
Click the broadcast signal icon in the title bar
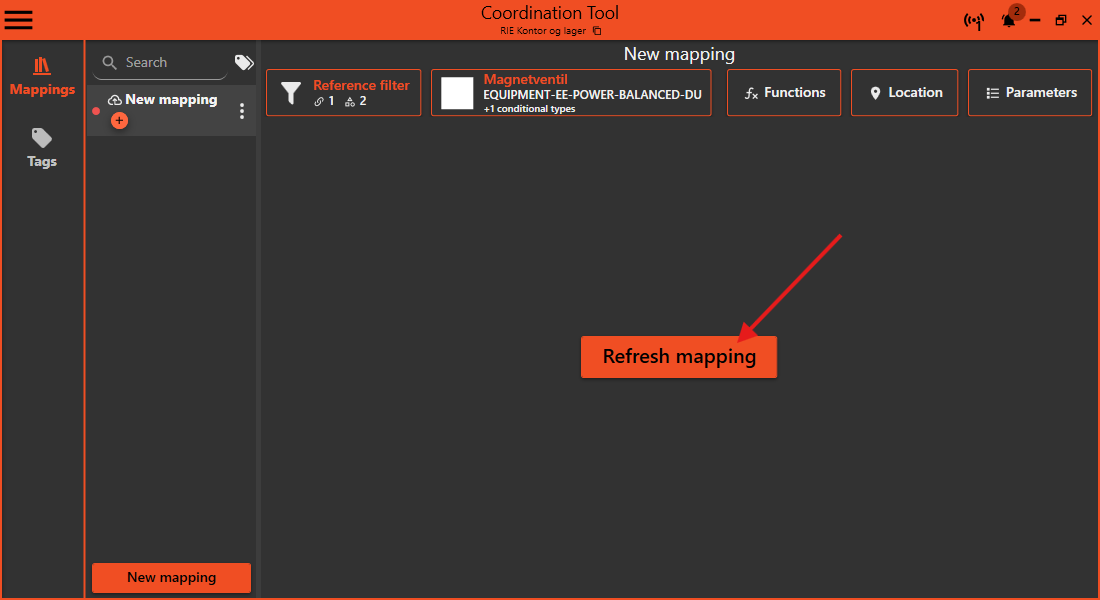point(974,20)
